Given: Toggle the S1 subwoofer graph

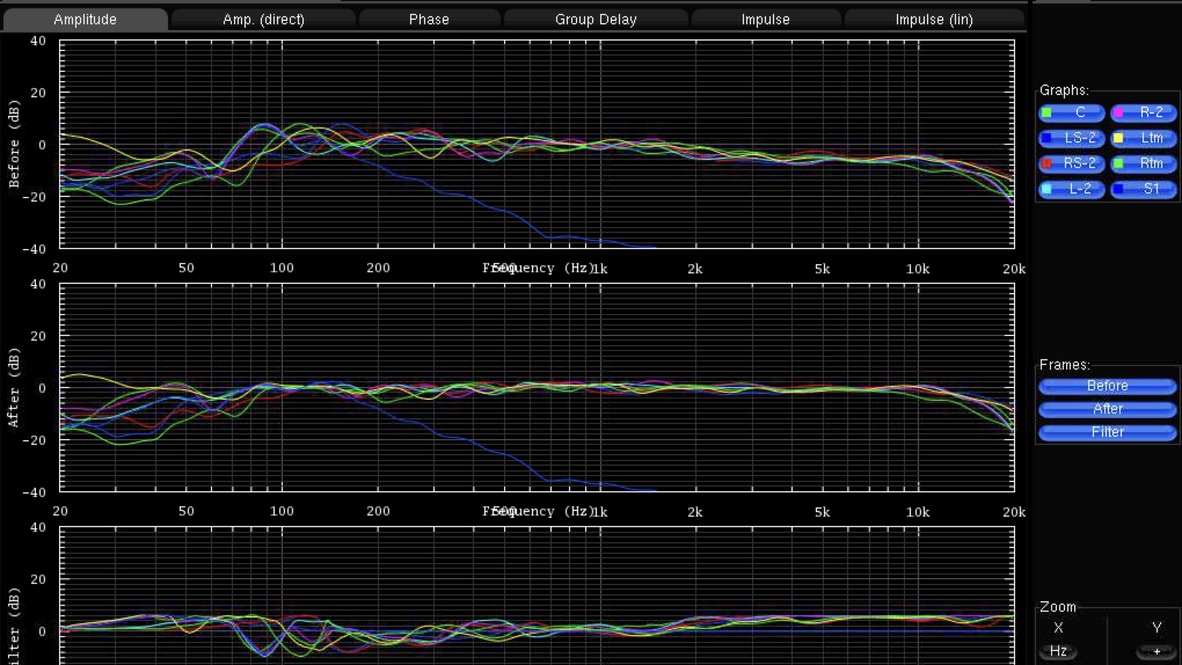Looking at the screenshot, I should coord(1143,188).
